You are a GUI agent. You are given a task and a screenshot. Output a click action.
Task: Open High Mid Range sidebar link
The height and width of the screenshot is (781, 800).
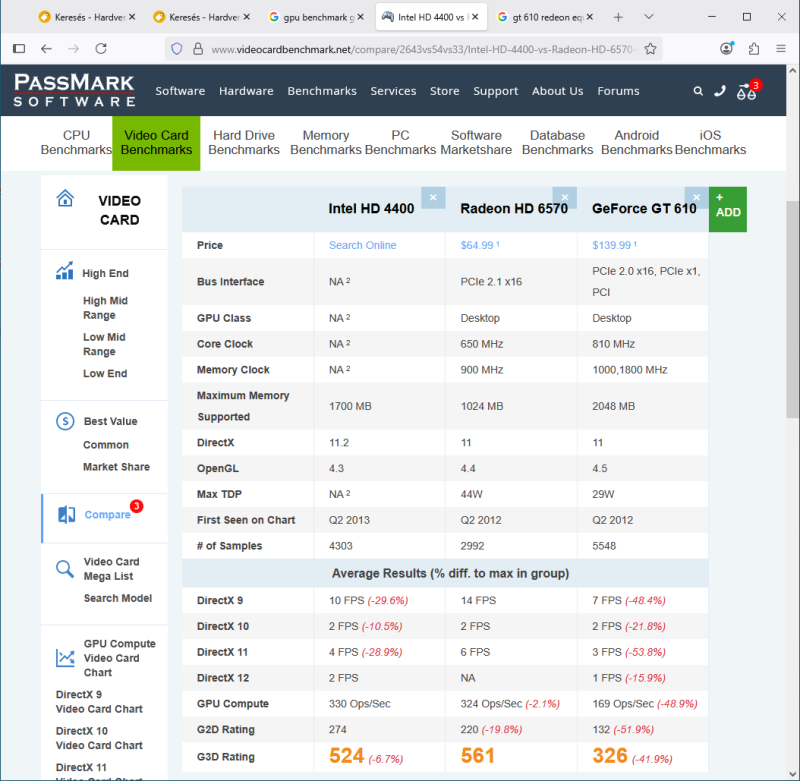[106, 308]
